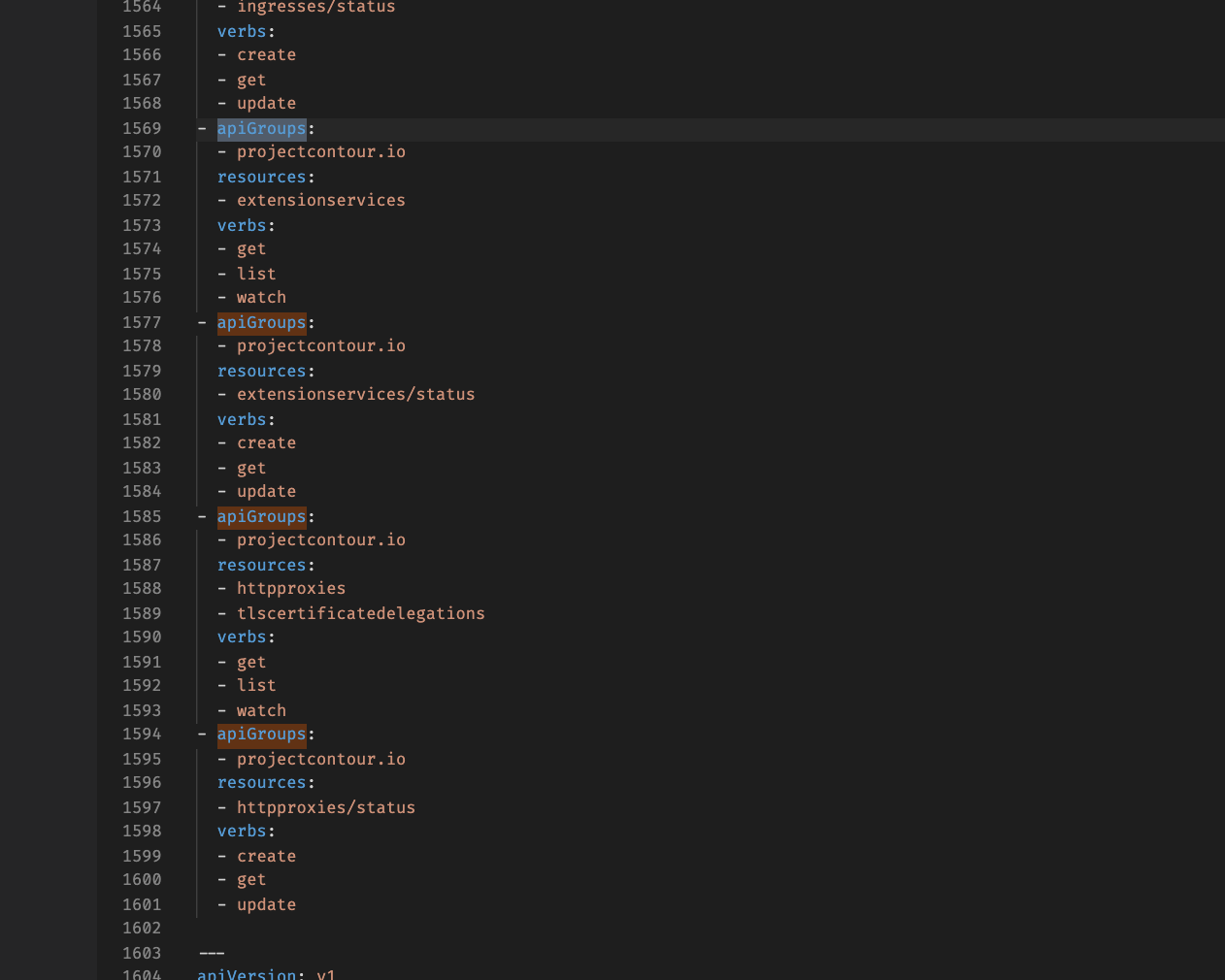Click the create verb on line 1599
Screen dimensions: 1225x980
[x=266, y=856]
